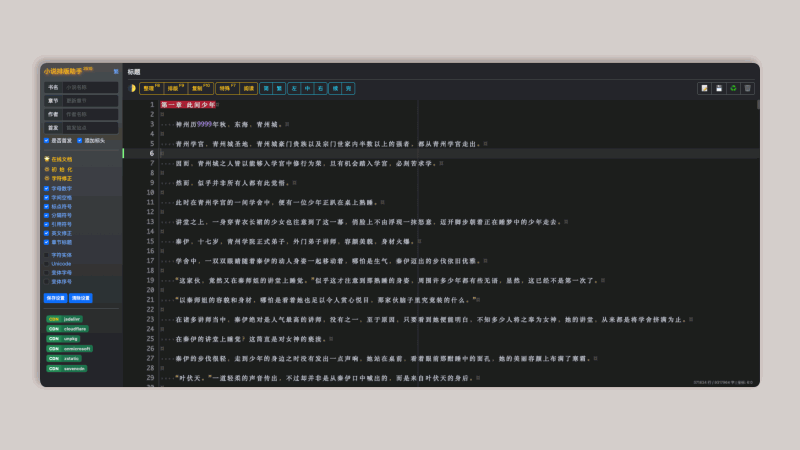Enable the 变体字母 checkbox

tap(46, 272)
